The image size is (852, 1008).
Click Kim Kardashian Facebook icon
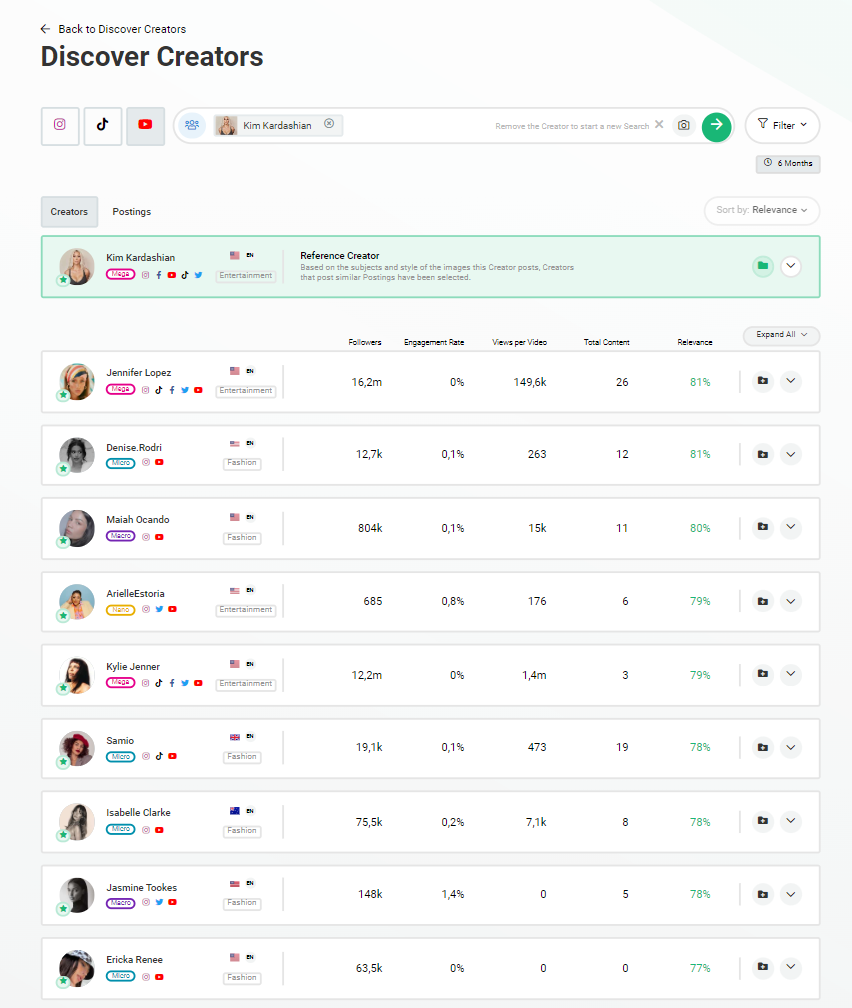click(159, 274)
